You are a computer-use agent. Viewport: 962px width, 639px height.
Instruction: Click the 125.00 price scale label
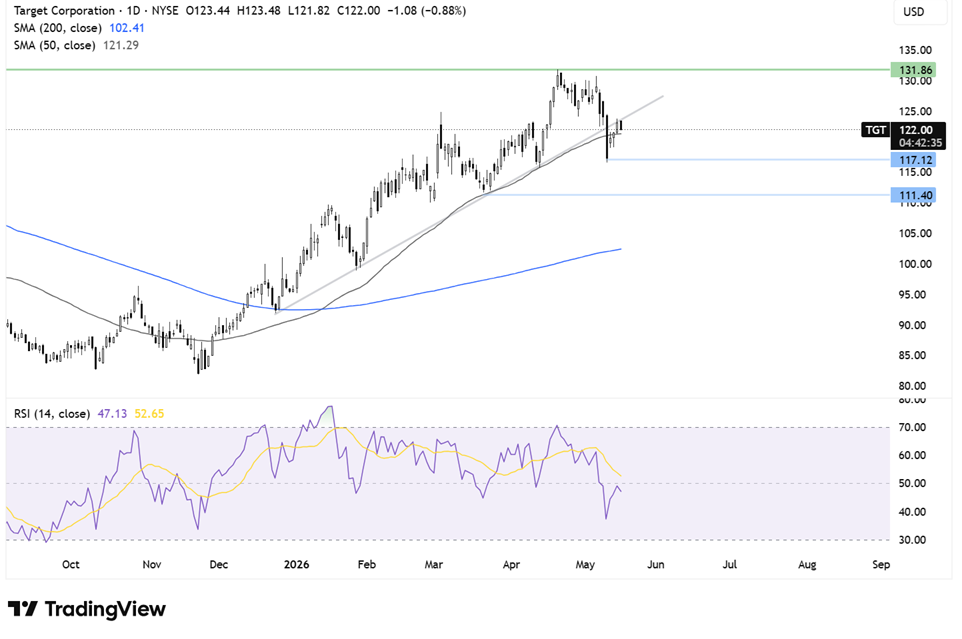[x=915, y=112]
